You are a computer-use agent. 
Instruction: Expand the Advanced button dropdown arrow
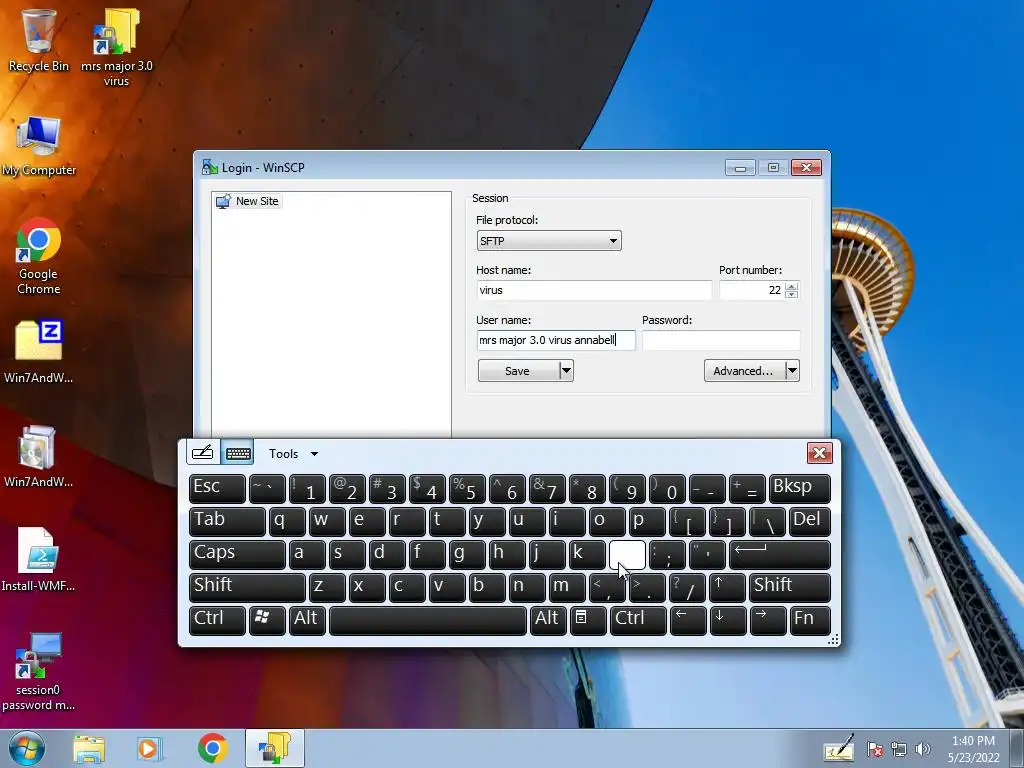pos(792,371)
